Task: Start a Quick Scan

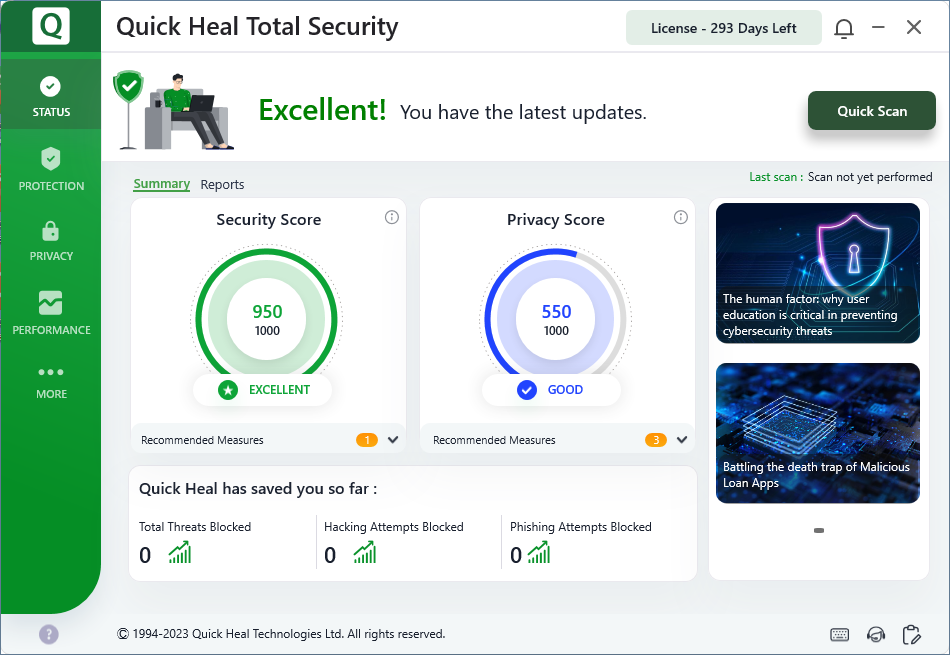Action: tap(871, 111)
